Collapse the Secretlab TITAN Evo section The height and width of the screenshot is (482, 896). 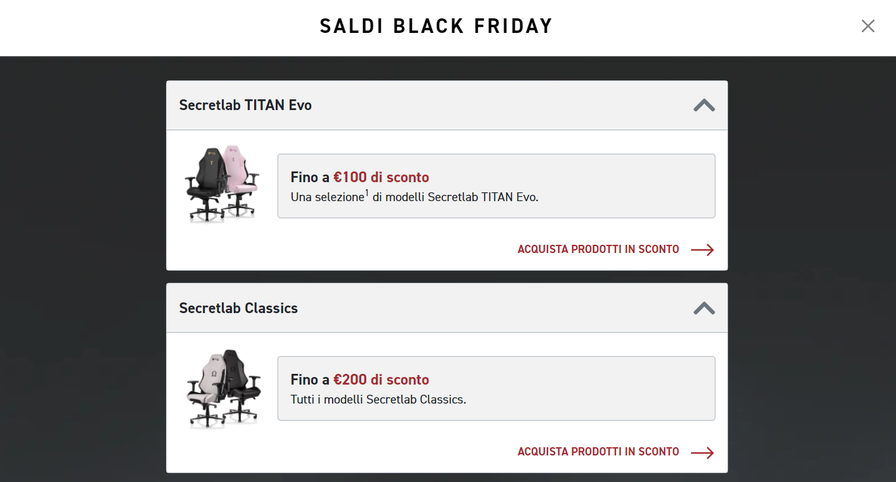point(704,105)
